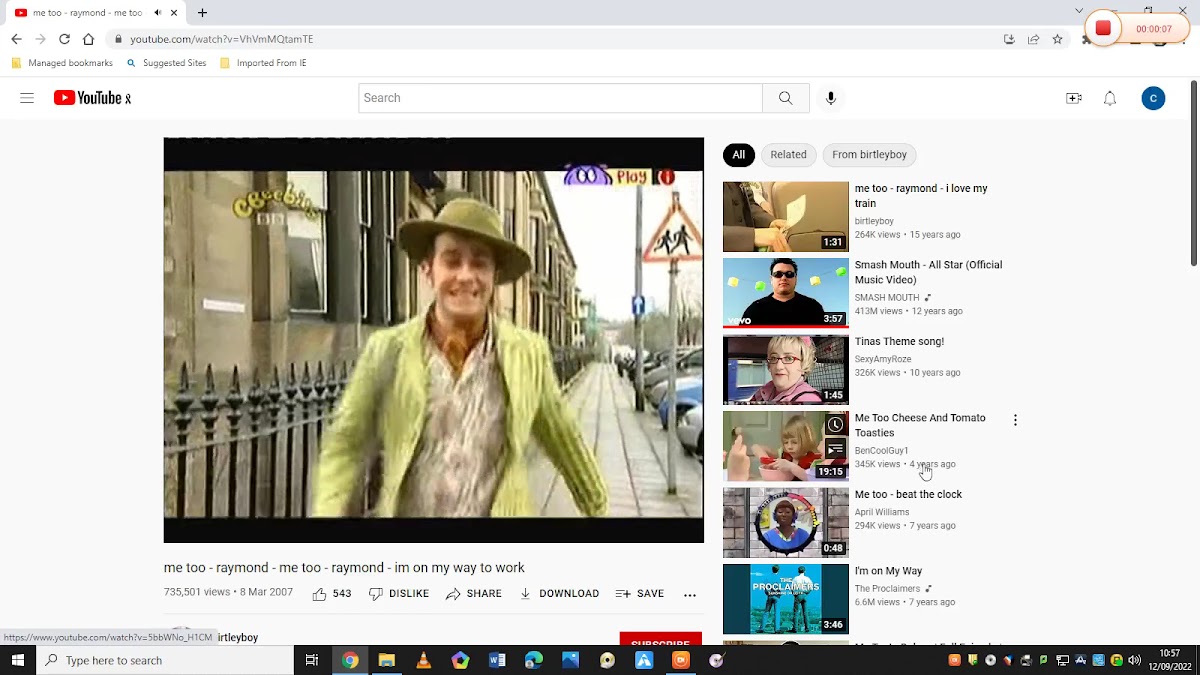Add Me Too Cheese video to Watch Later
The image size is (1200, 675).
click(835, 425)
